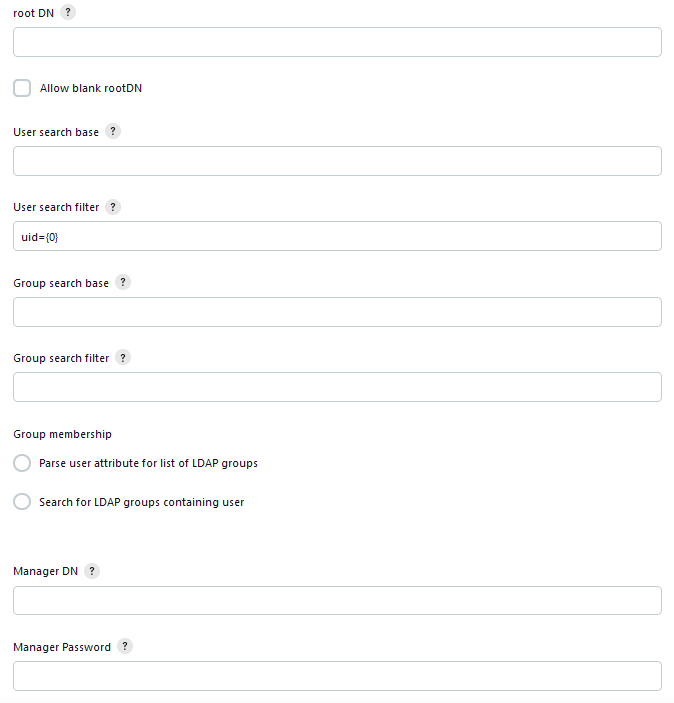This screenshot has height=703, width=674.
Task: Open Group search base help tooltip
Action: 123,282
